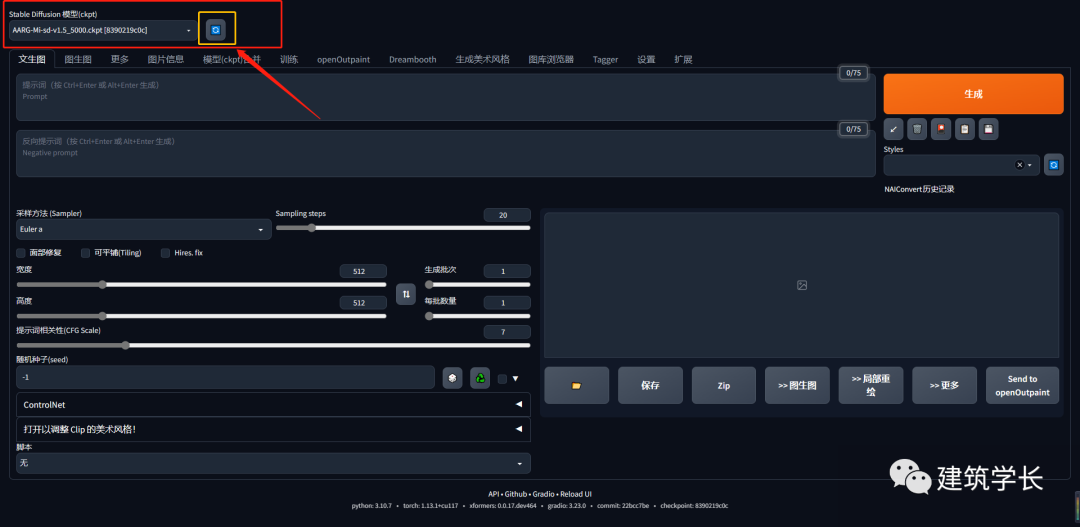Clear the Styles selection with the X

[1019, 165]
